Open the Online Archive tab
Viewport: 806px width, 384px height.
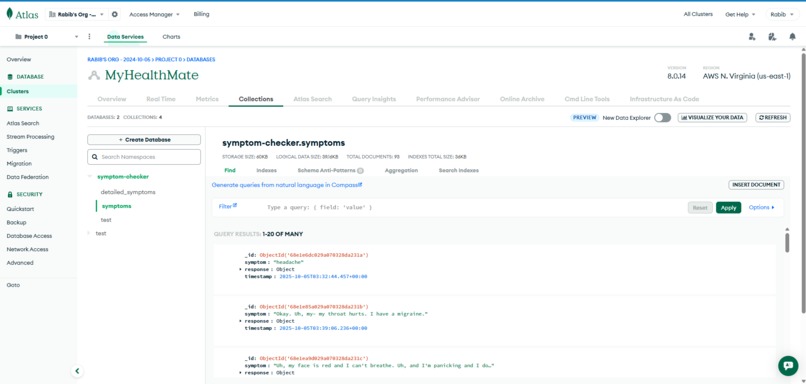(x=522, y=99)
